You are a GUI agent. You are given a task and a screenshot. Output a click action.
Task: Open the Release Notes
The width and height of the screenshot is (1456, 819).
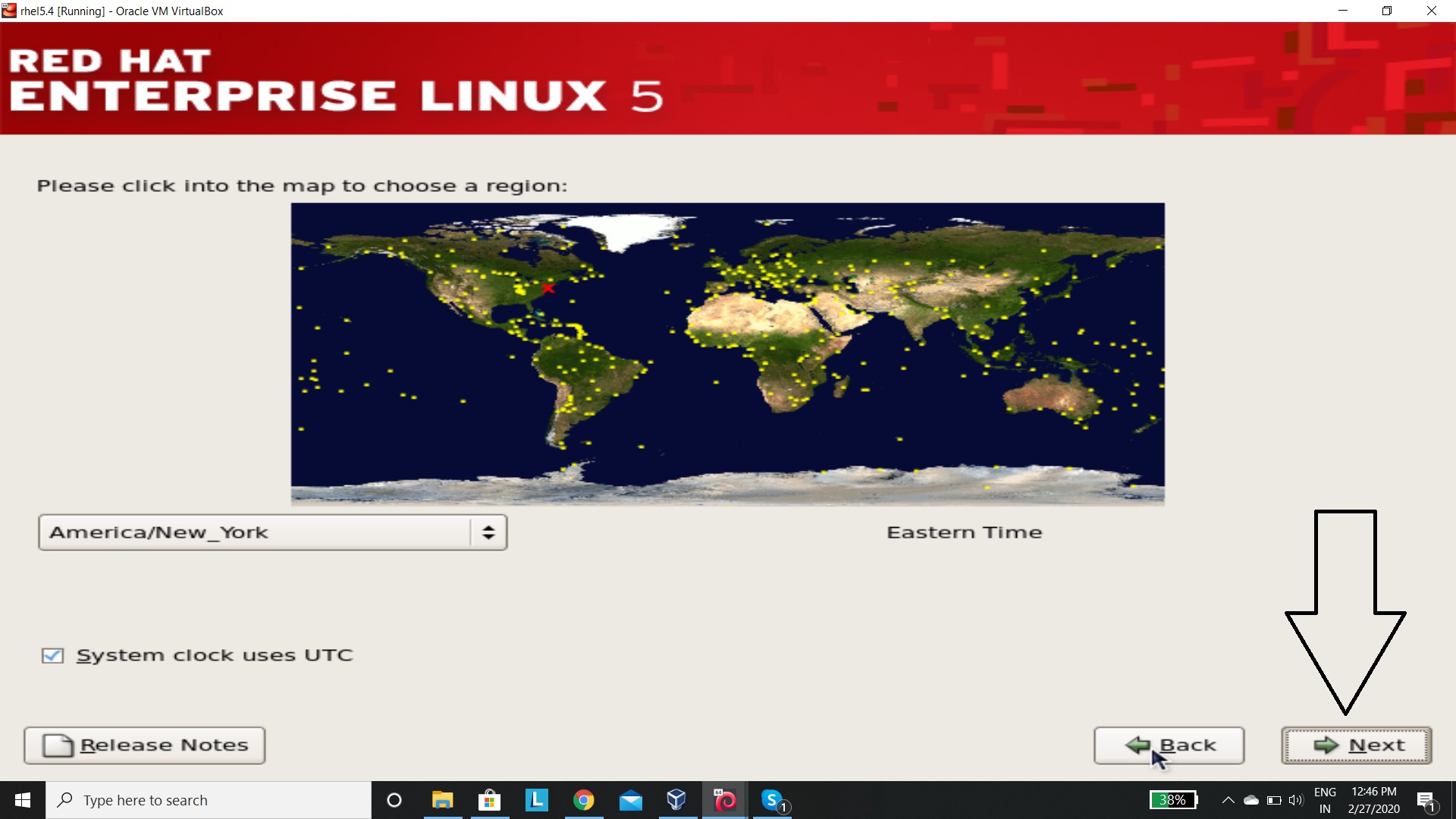[x=144, y=745]
